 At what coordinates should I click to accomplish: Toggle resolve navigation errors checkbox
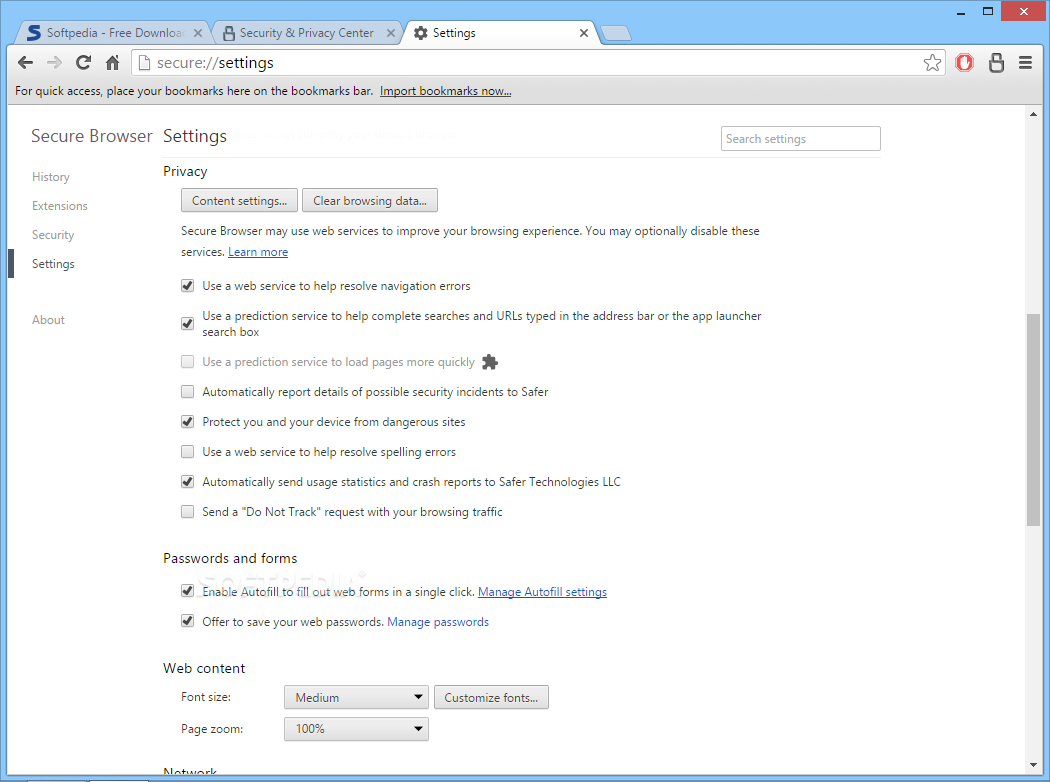tap(188, 286)
